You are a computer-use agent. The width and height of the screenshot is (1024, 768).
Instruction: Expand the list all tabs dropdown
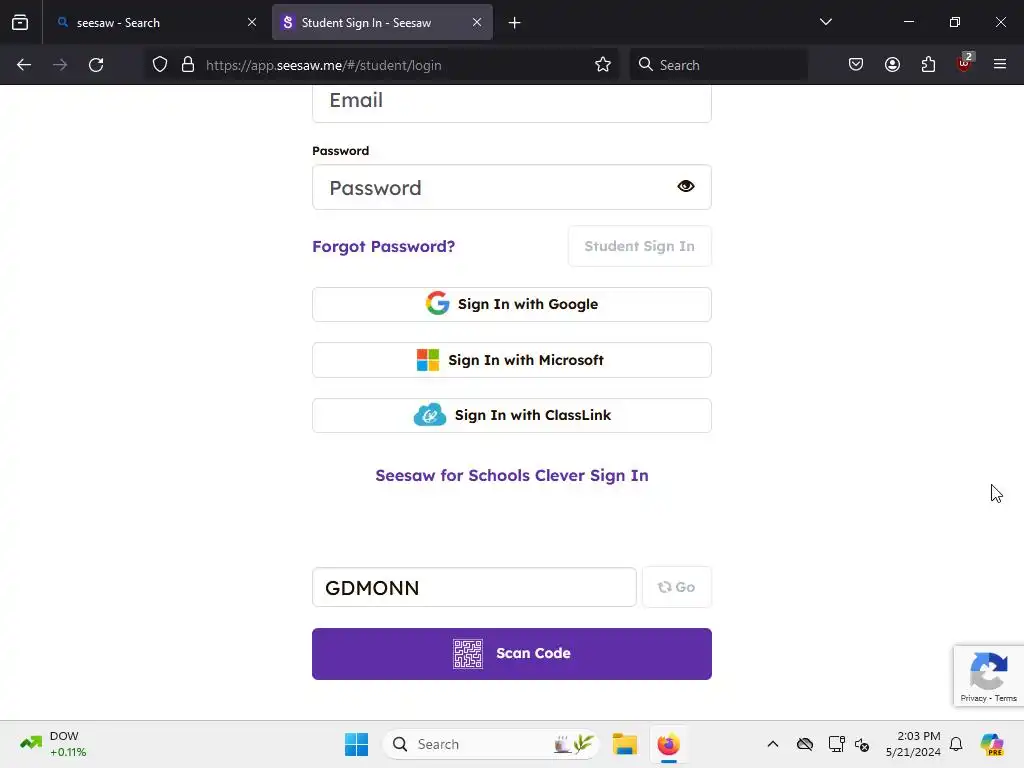(x=825, y=22)
